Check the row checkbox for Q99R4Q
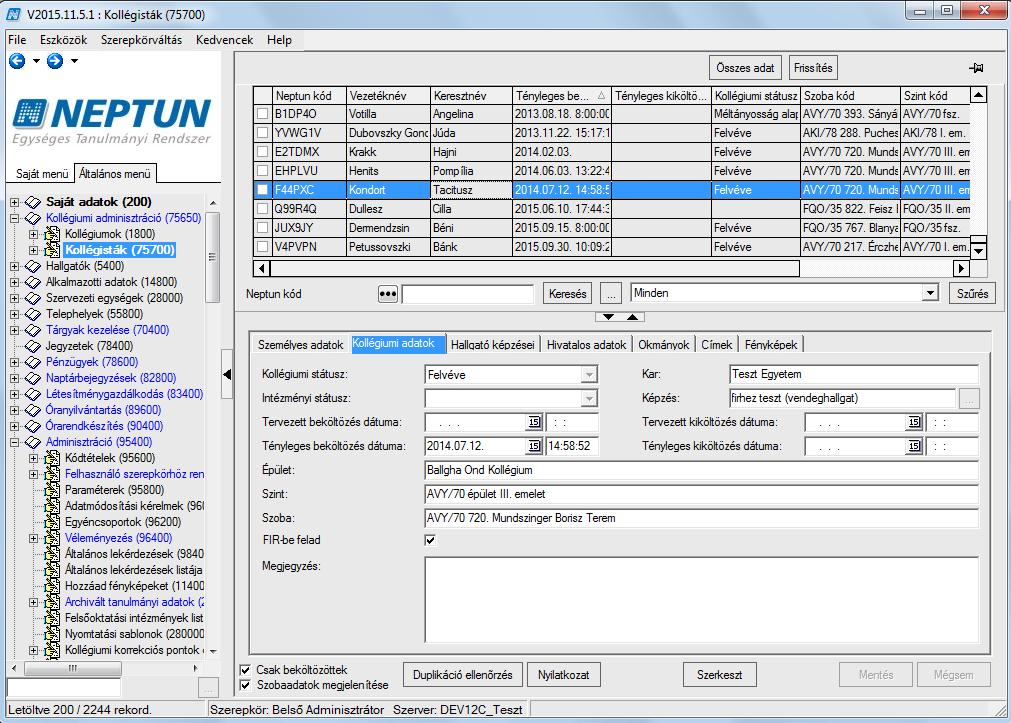The height and width of the screenshot is (723, 1011). pyautogui.click(x=262, y=209)
